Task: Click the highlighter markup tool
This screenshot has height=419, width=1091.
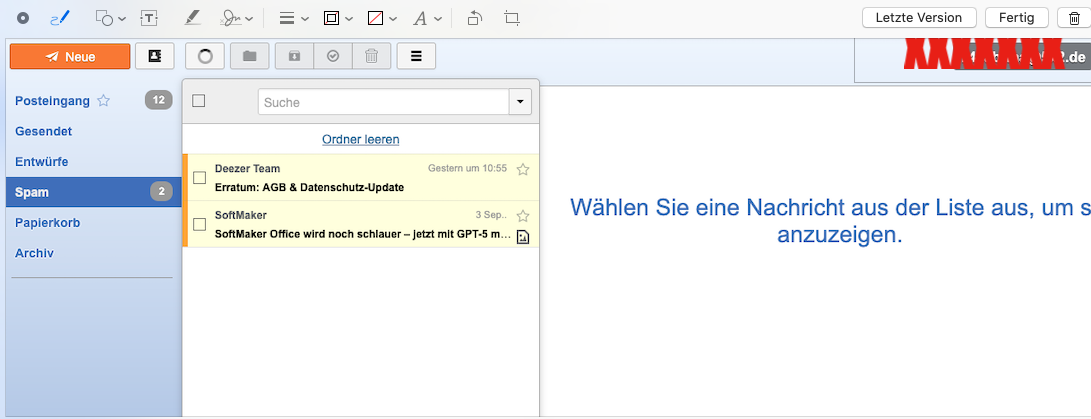Action: [x=192, y=18]
